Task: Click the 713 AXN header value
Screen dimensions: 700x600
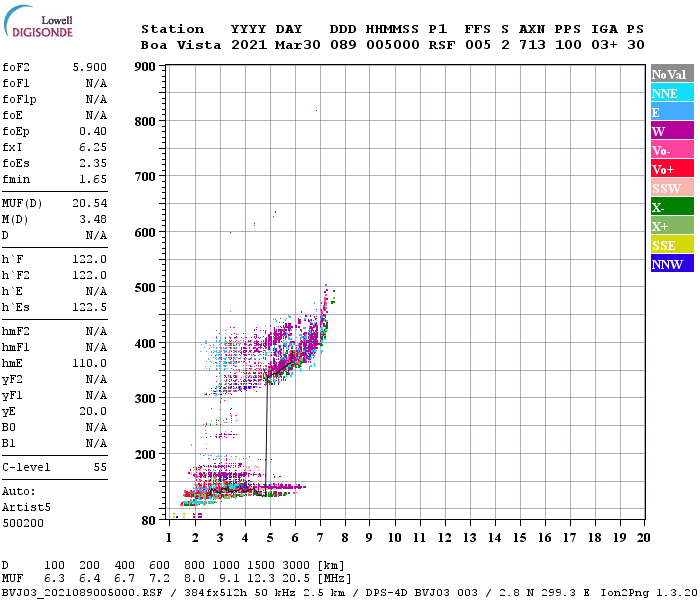Action: click(x=532, y=45)
